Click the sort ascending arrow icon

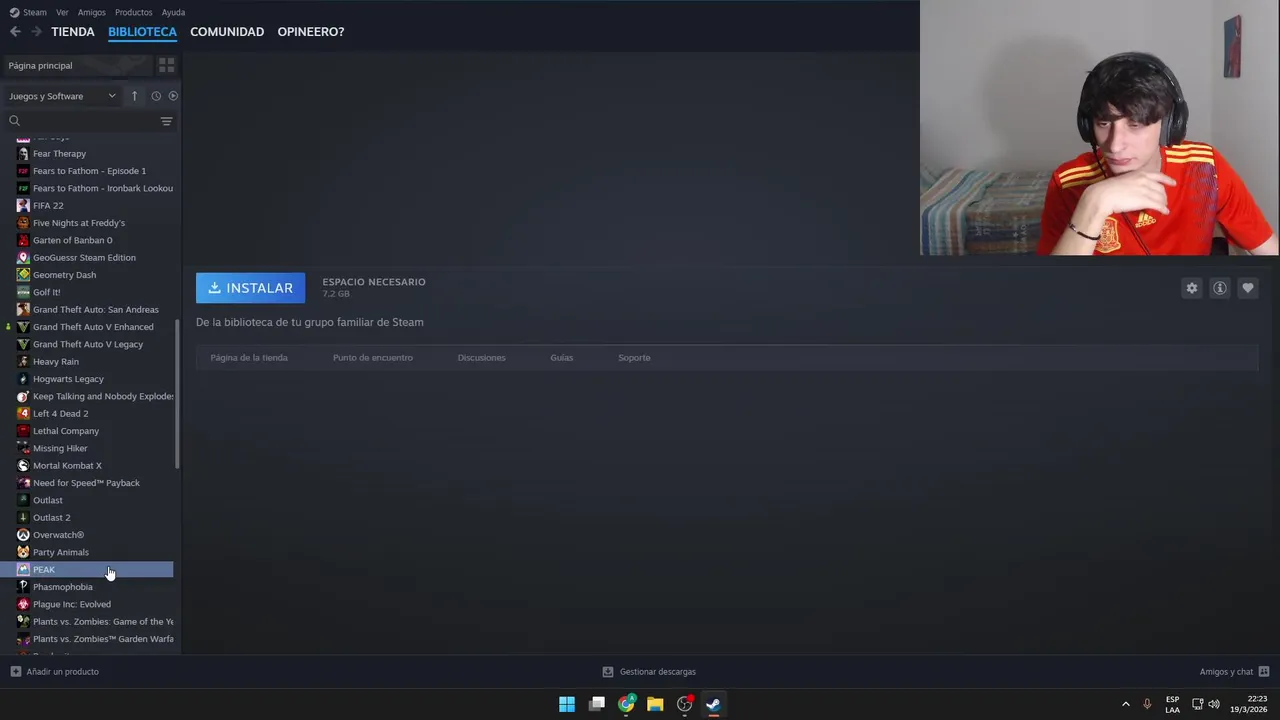134,96
